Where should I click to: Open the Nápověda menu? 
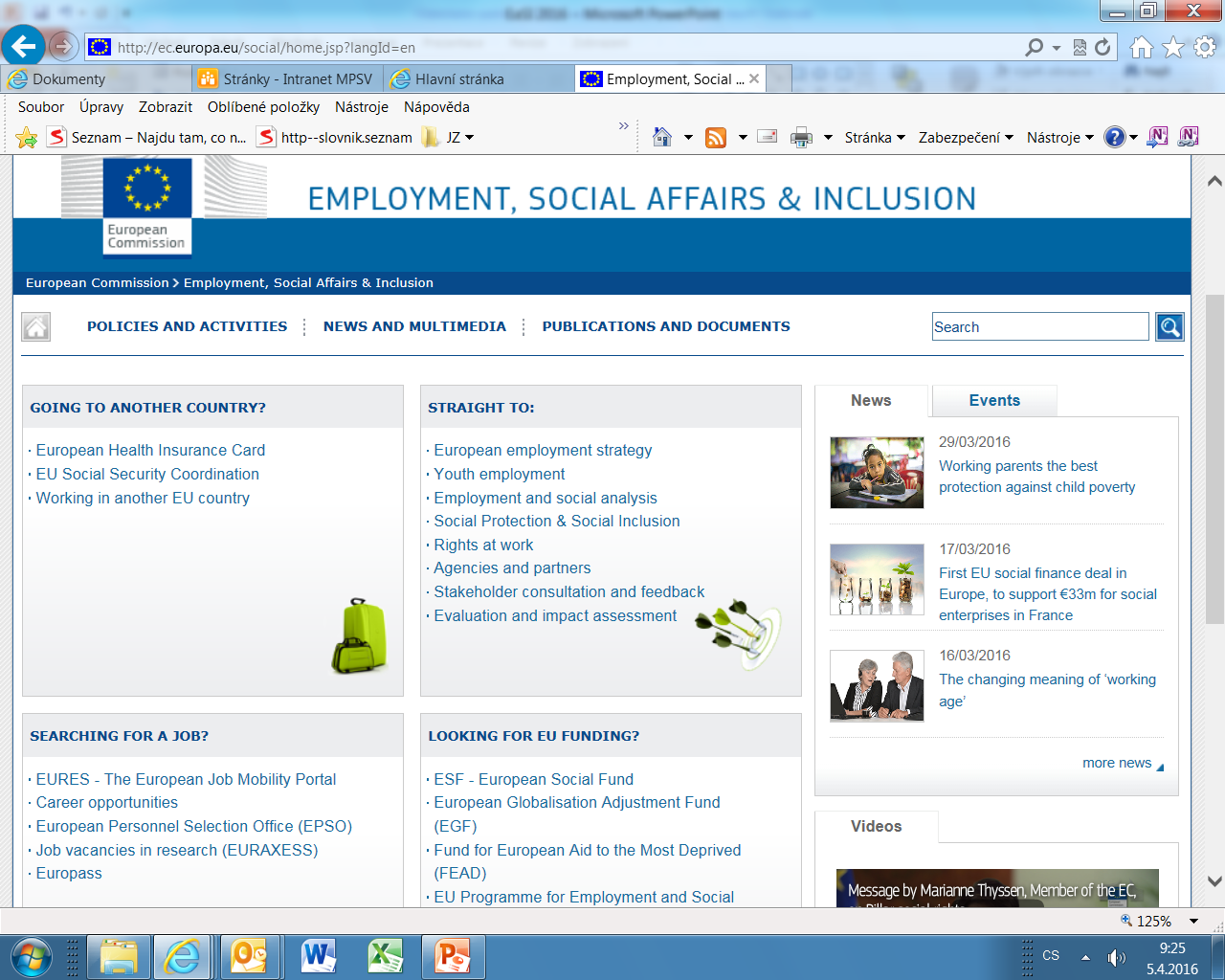pos(436,107)
